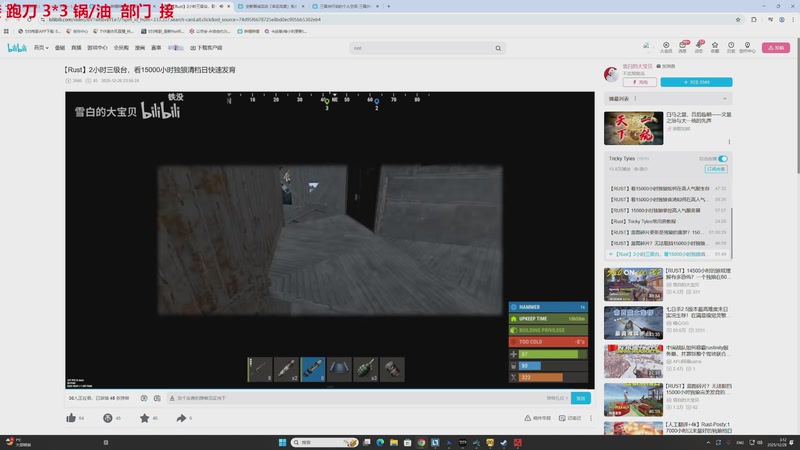Click the search magnifier icon
Image resolution: width=800 pixels, height=450 pixels.
498,48
